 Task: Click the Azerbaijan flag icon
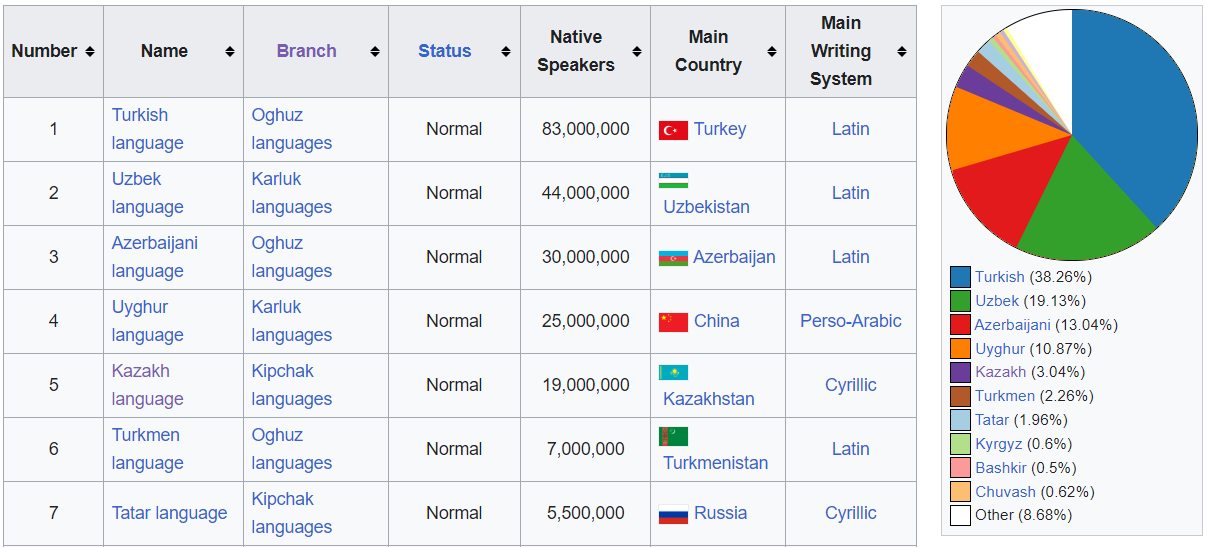click(673, 258)
